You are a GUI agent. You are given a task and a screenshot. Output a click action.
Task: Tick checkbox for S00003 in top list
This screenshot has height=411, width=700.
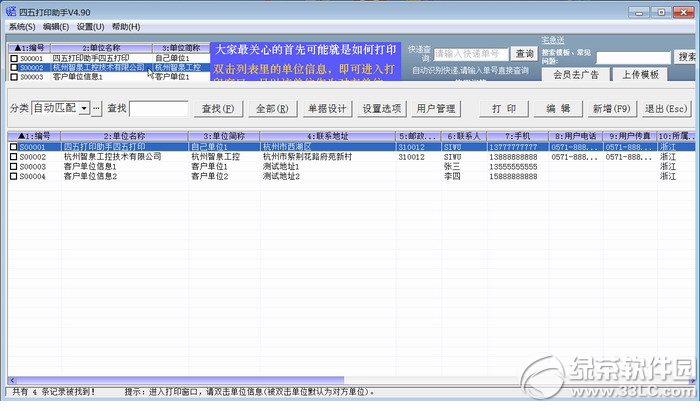click(14, 77)
